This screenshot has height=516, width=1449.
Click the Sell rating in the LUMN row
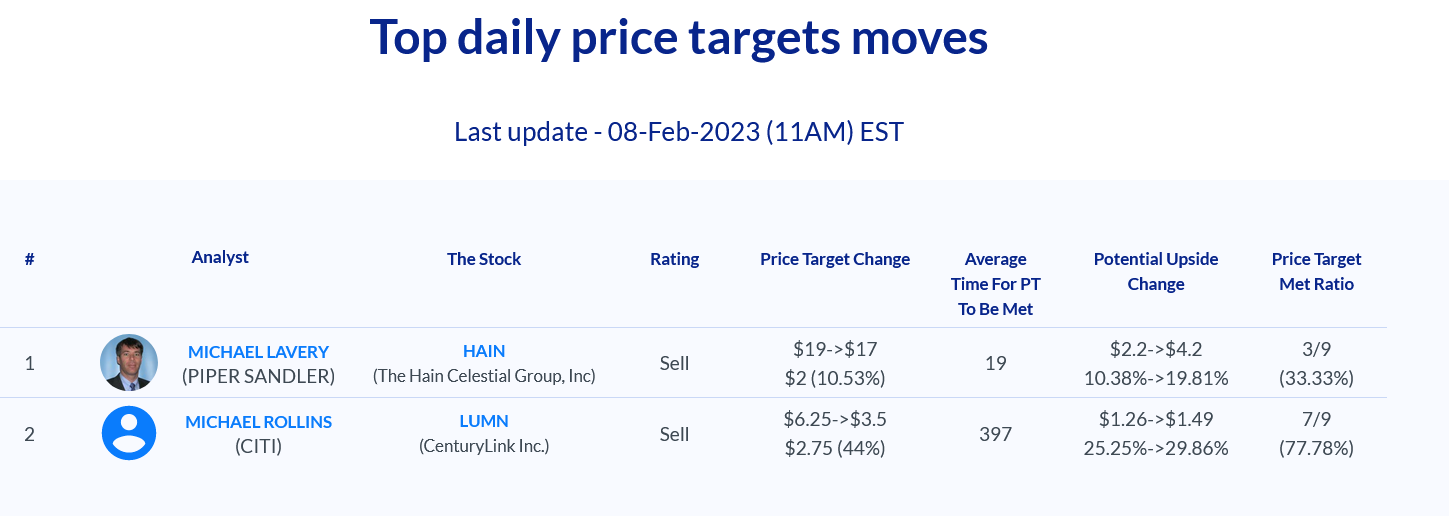(x=675, y=434)
